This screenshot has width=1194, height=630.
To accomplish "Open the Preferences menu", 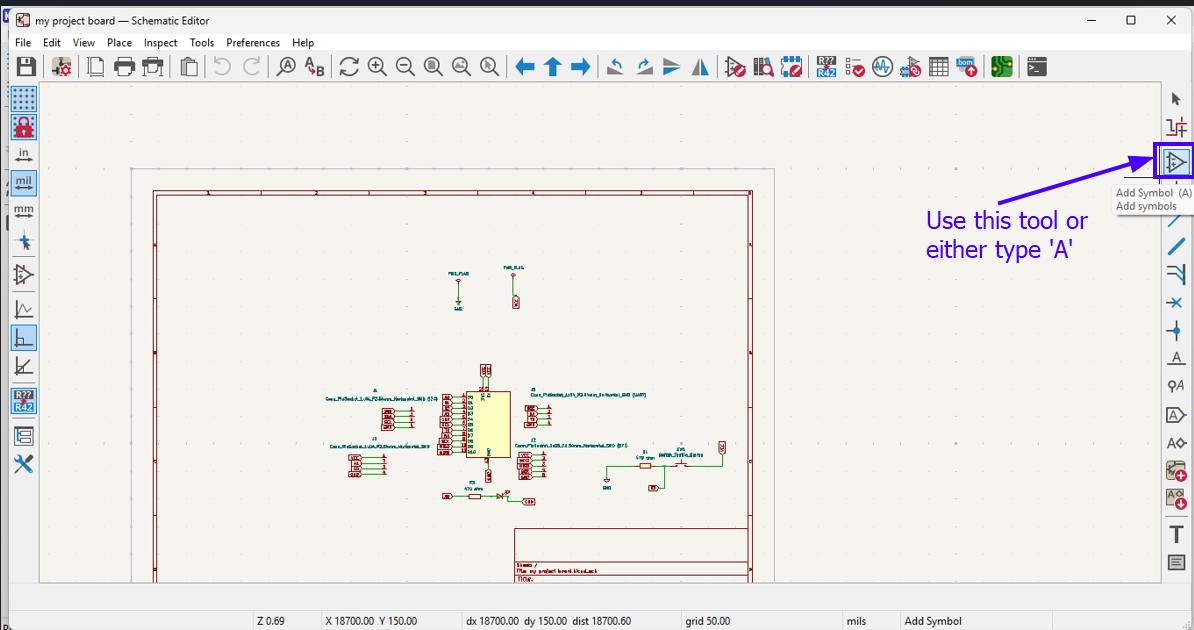I will [x=253, y=42].
